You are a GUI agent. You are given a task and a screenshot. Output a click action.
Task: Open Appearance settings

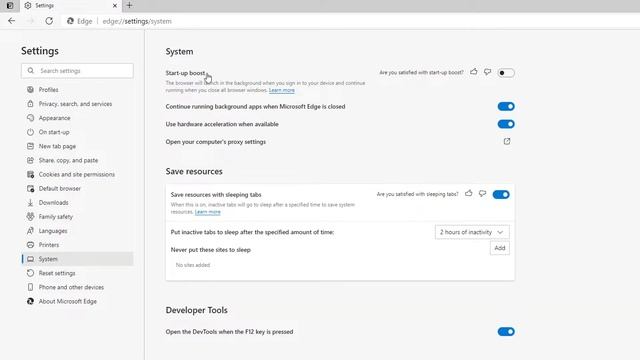77,118
